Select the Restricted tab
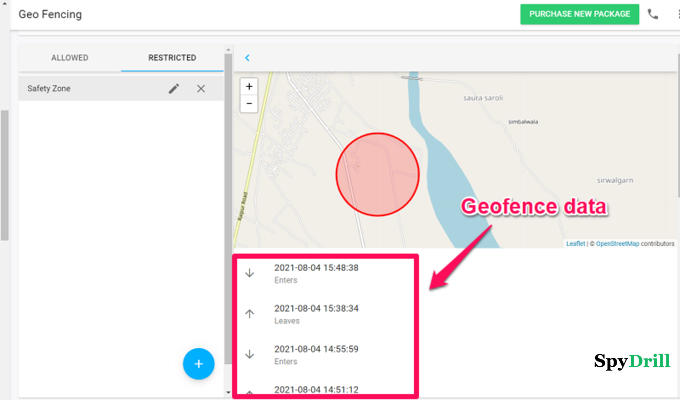Image resolution: width=680 pixels, height=400 pixels. tap(172, 58)
